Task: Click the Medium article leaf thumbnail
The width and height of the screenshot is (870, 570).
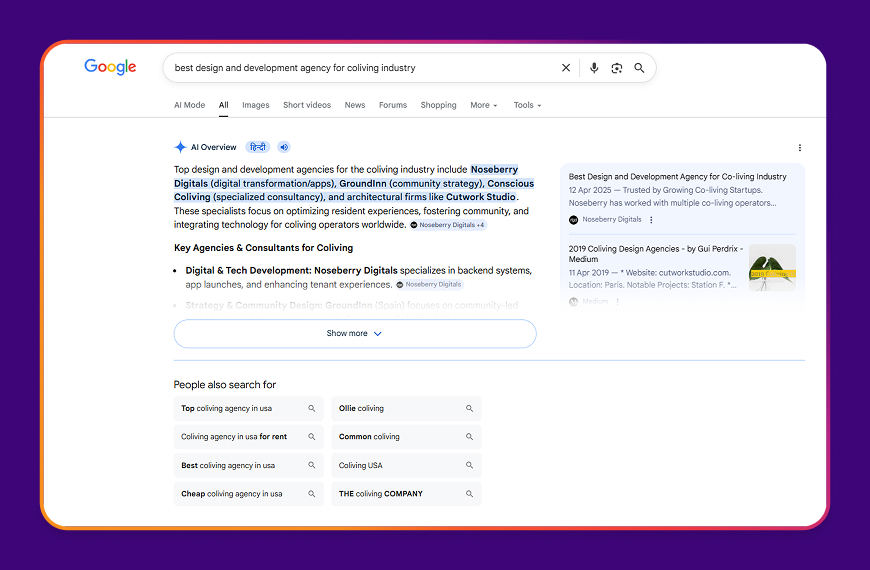Action: pos(772,268)
